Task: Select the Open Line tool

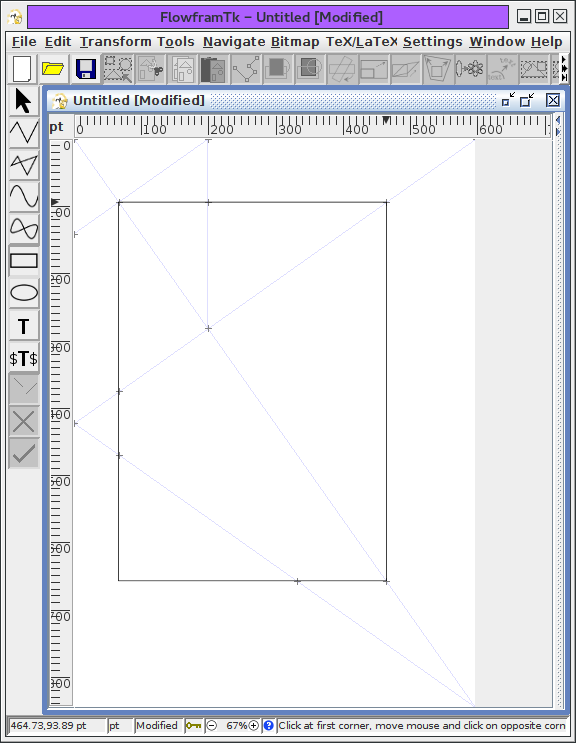Action: pos(24,132)
